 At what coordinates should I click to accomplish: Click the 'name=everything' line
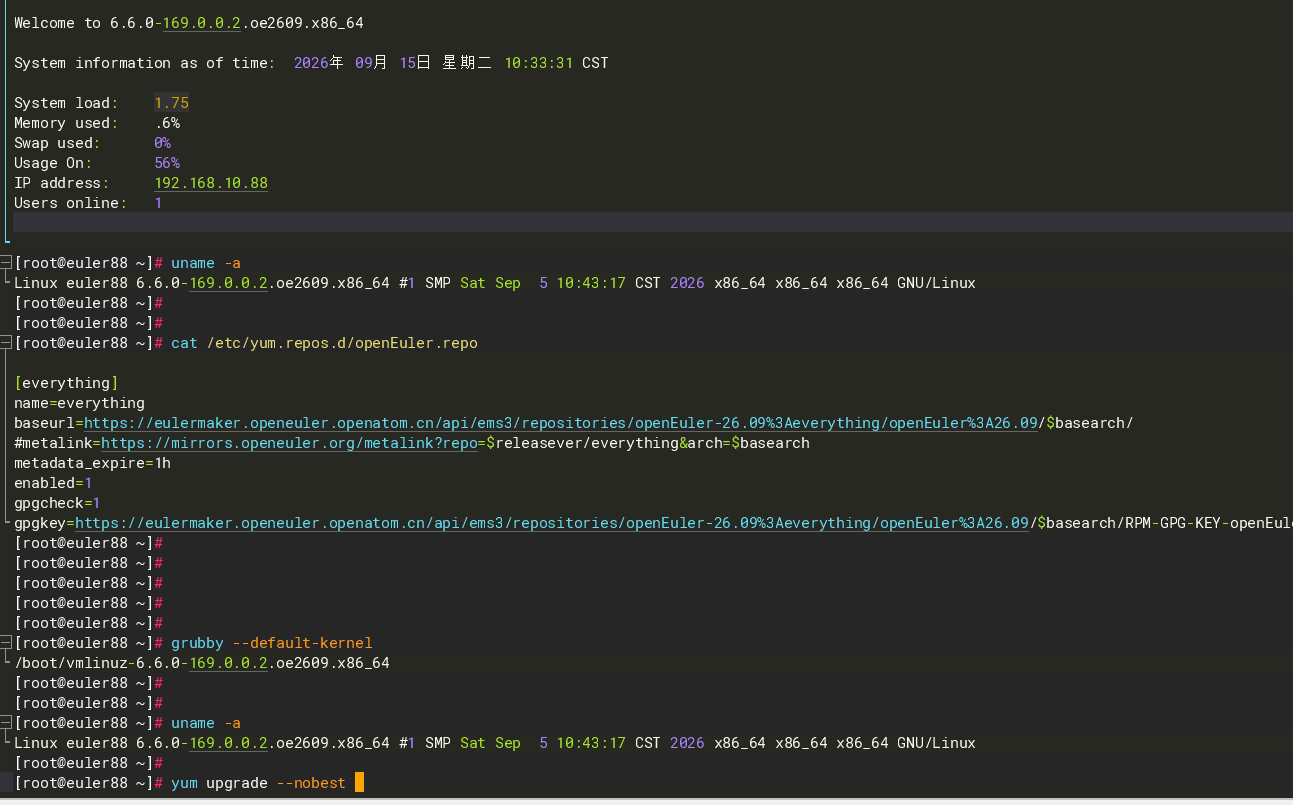pos(79,403)
